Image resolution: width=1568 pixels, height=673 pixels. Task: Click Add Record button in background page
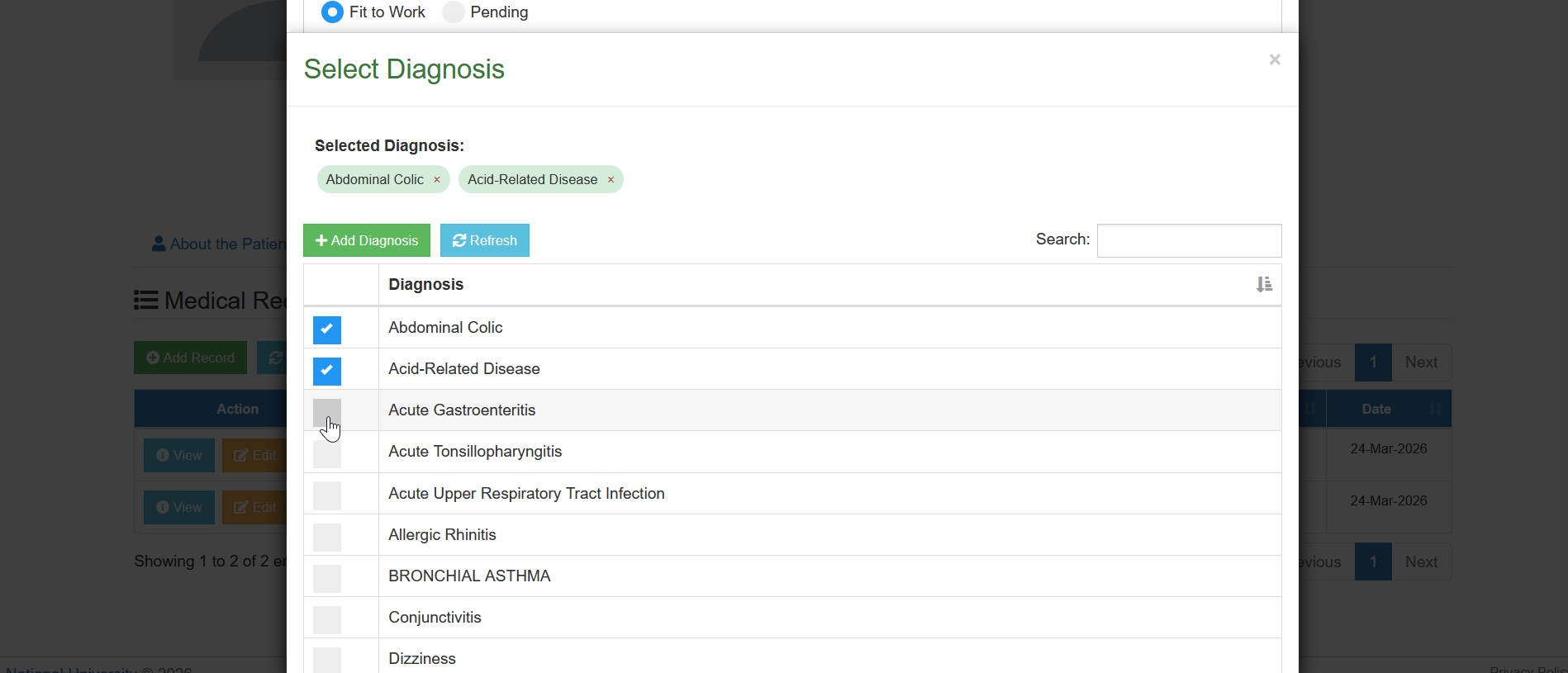pos(191,358)
